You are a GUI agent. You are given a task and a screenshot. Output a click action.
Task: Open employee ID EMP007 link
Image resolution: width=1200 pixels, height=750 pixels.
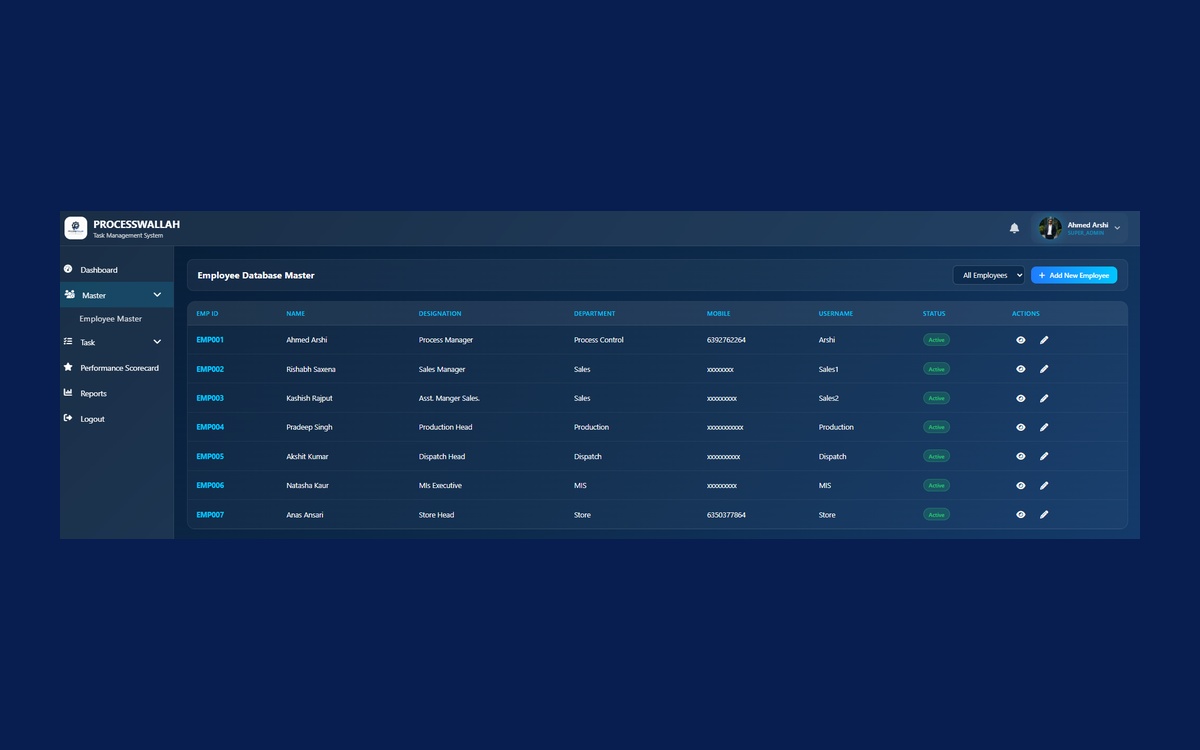click(210, 515)
